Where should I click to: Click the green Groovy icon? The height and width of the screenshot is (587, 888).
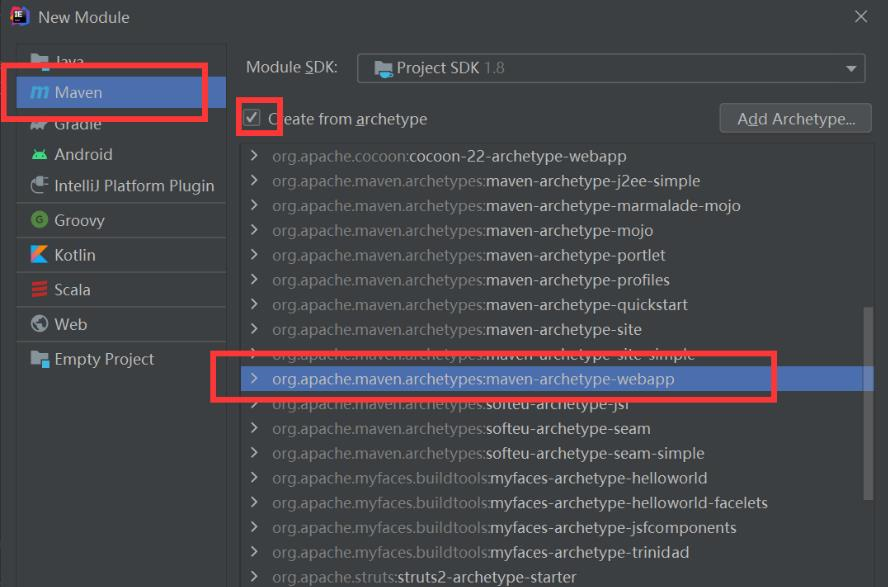pos(39,220)
